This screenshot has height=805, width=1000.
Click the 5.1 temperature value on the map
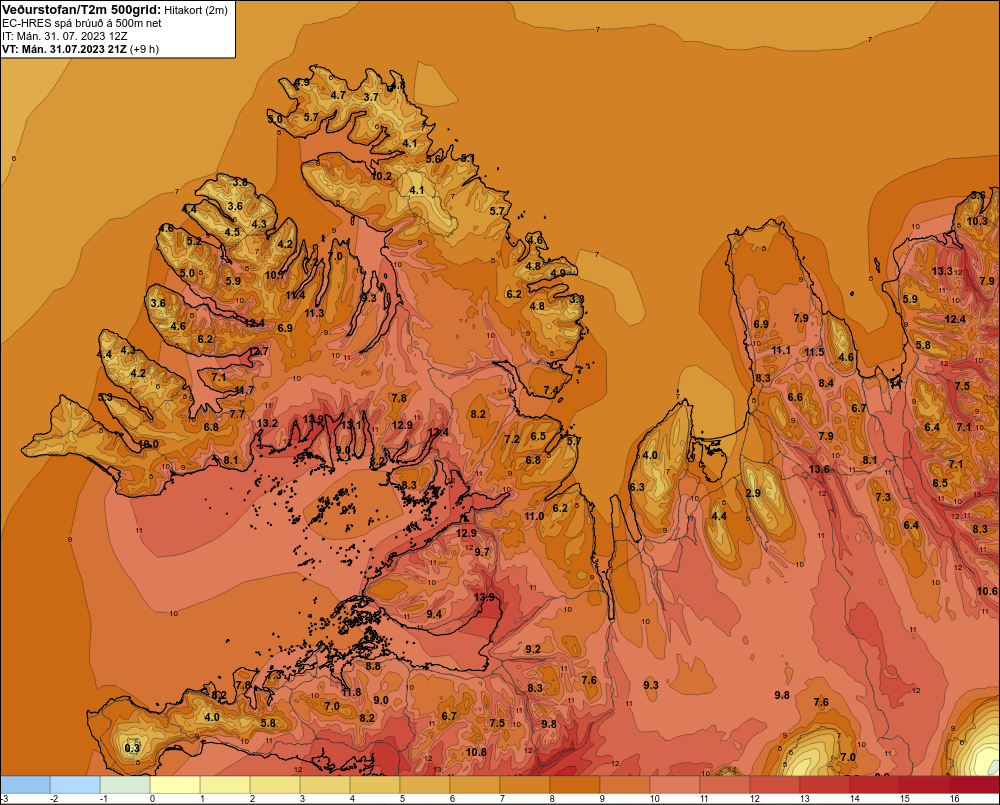coord(468,158)
